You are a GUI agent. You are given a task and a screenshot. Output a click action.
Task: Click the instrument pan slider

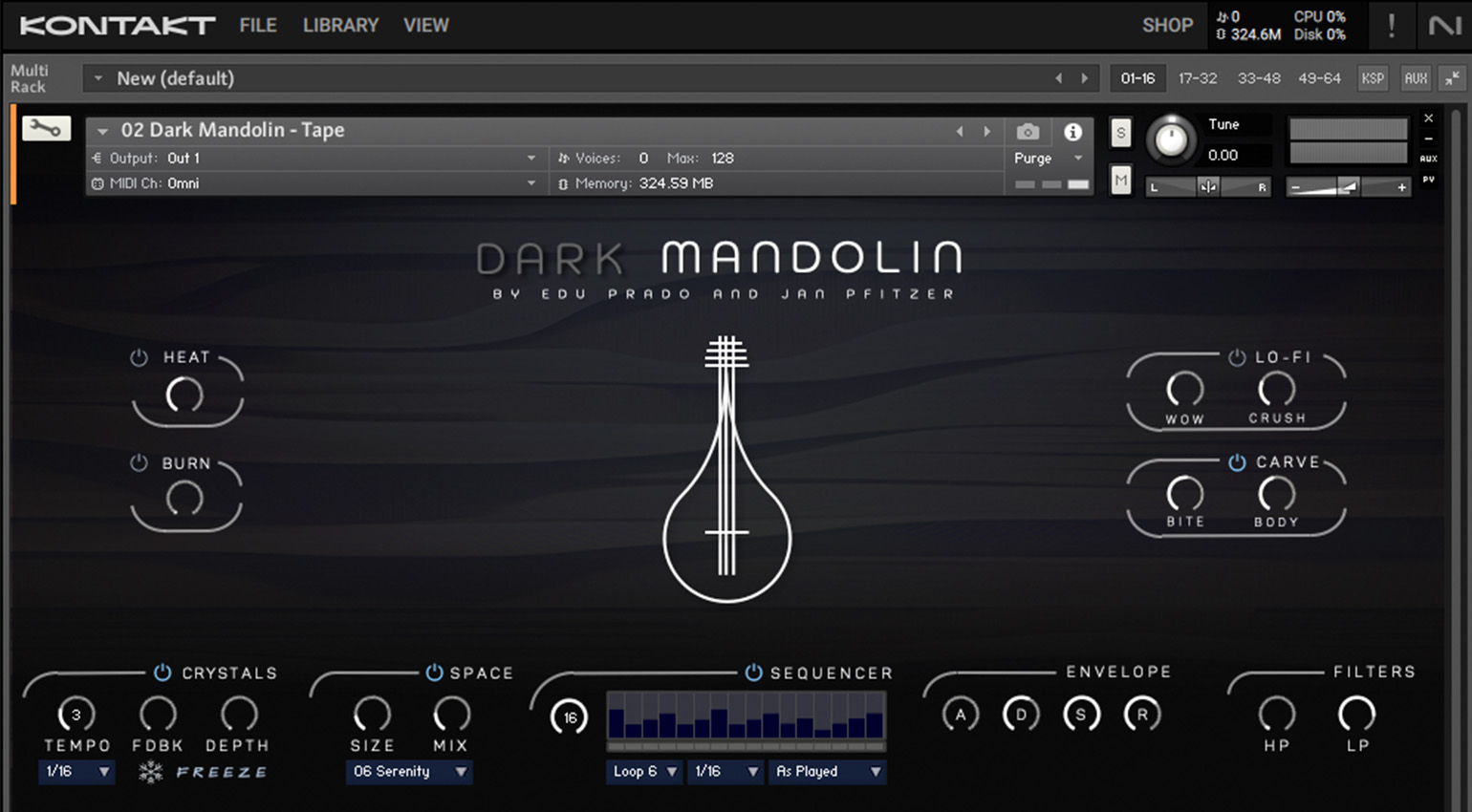pos(1208,187)
